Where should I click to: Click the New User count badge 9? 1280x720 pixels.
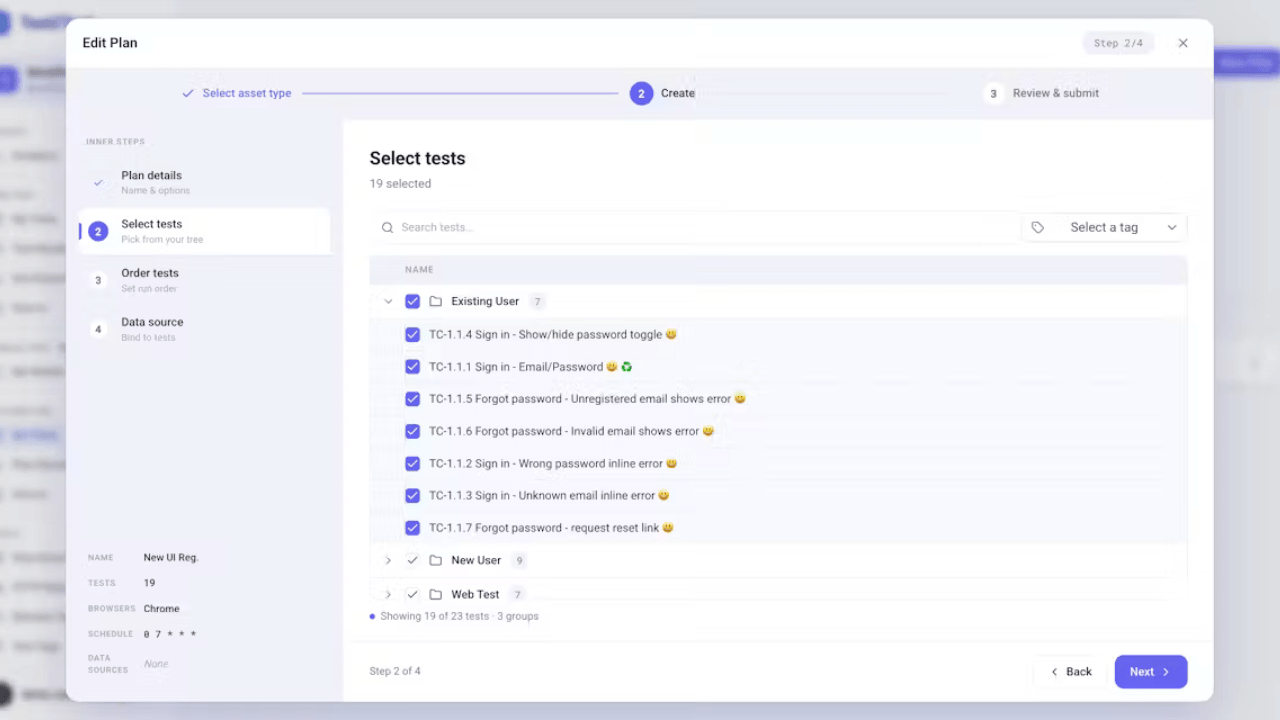519,560
